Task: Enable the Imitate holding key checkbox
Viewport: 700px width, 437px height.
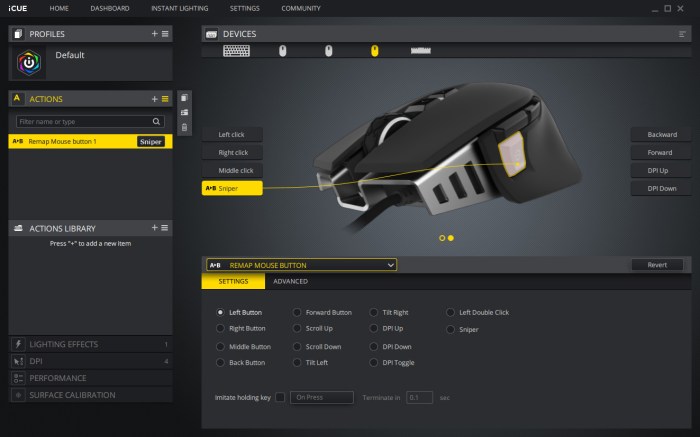Action: click(x=280, y=397)
